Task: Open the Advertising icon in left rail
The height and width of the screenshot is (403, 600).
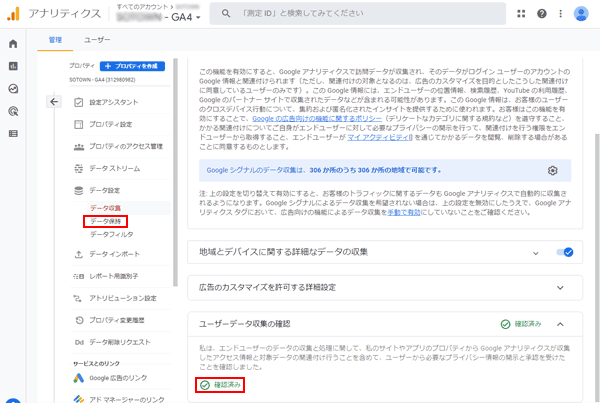Action: [x=13, y=111]
